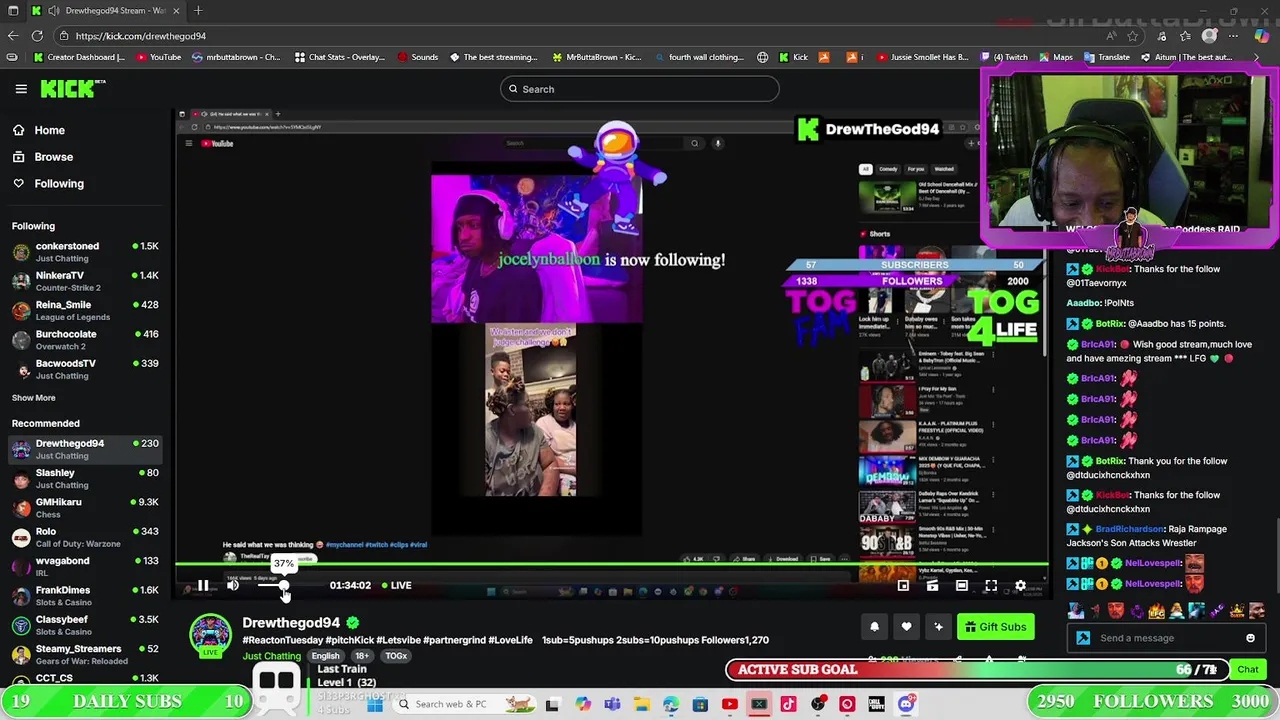This screenshot has width=1280, height=720.
Task: Select the TOGx tag
Action: pyautogui.click(x=396, y=656)
